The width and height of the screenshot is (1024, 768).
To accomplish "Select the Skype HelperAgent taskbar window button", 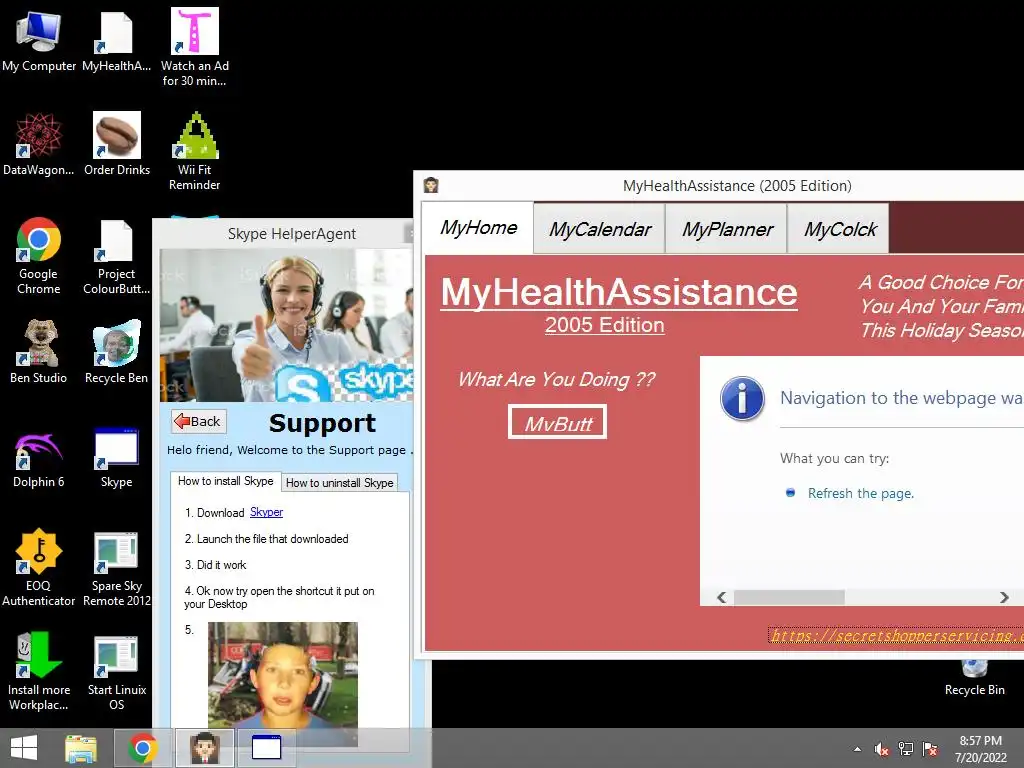I will 266,748.
